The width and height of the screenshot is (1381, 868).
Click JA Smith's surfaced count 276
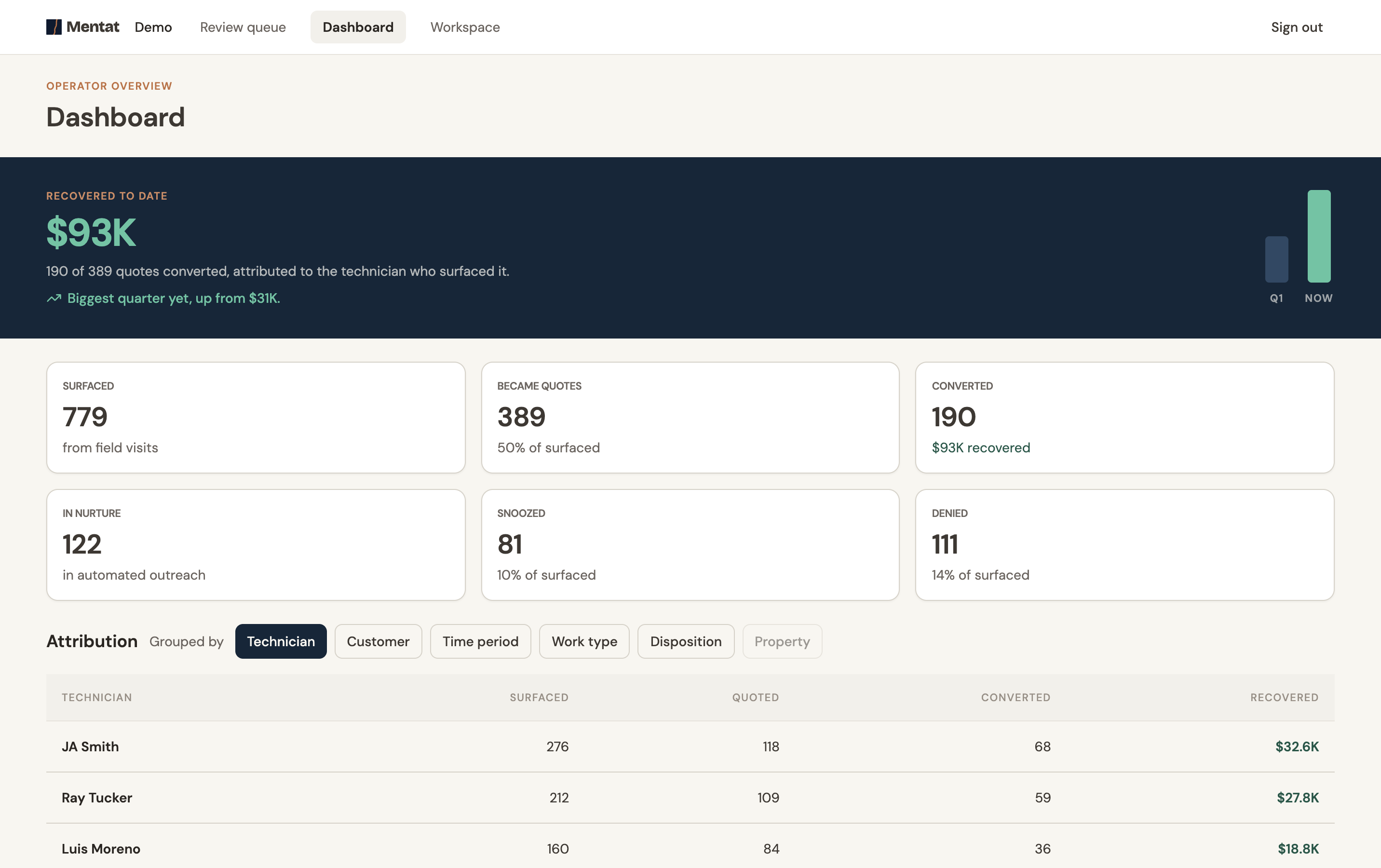click(557, 746)
